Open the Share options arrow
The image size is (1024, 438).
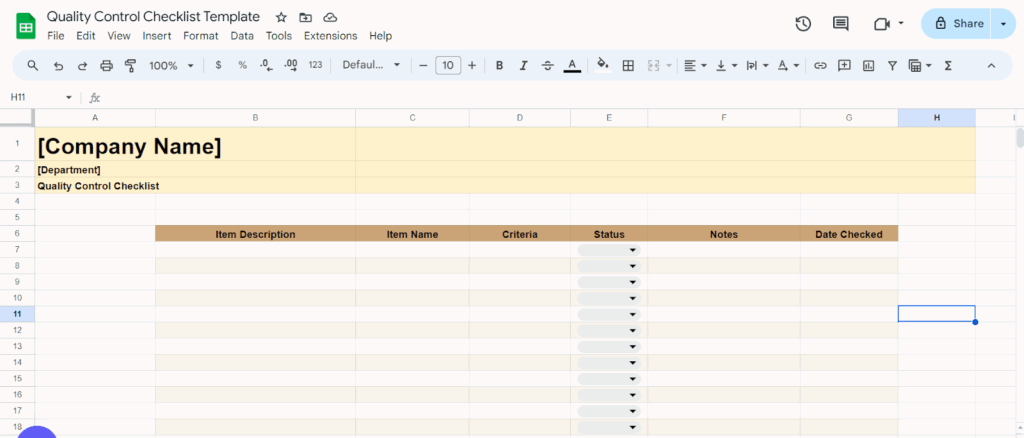pos(1003,23)
